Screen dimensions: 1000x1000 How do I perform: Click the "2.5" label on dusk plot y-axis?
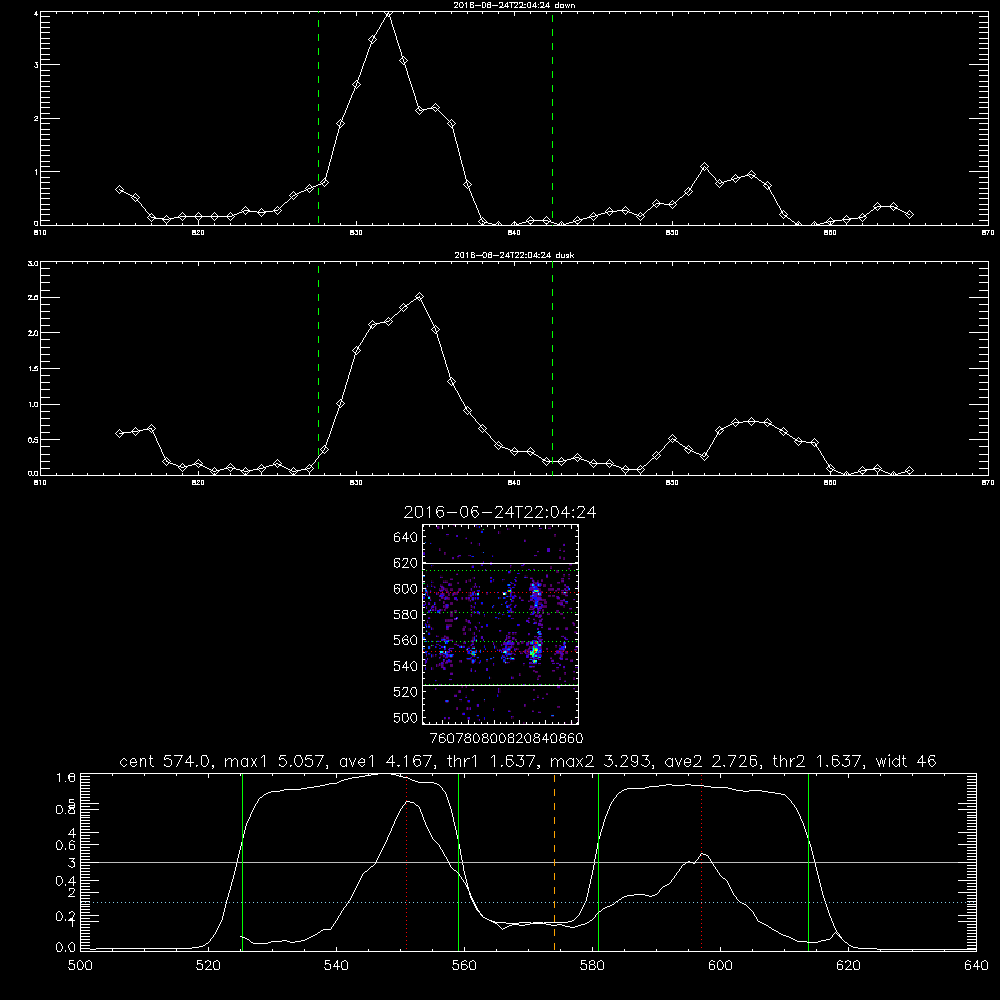click(33, 298)
